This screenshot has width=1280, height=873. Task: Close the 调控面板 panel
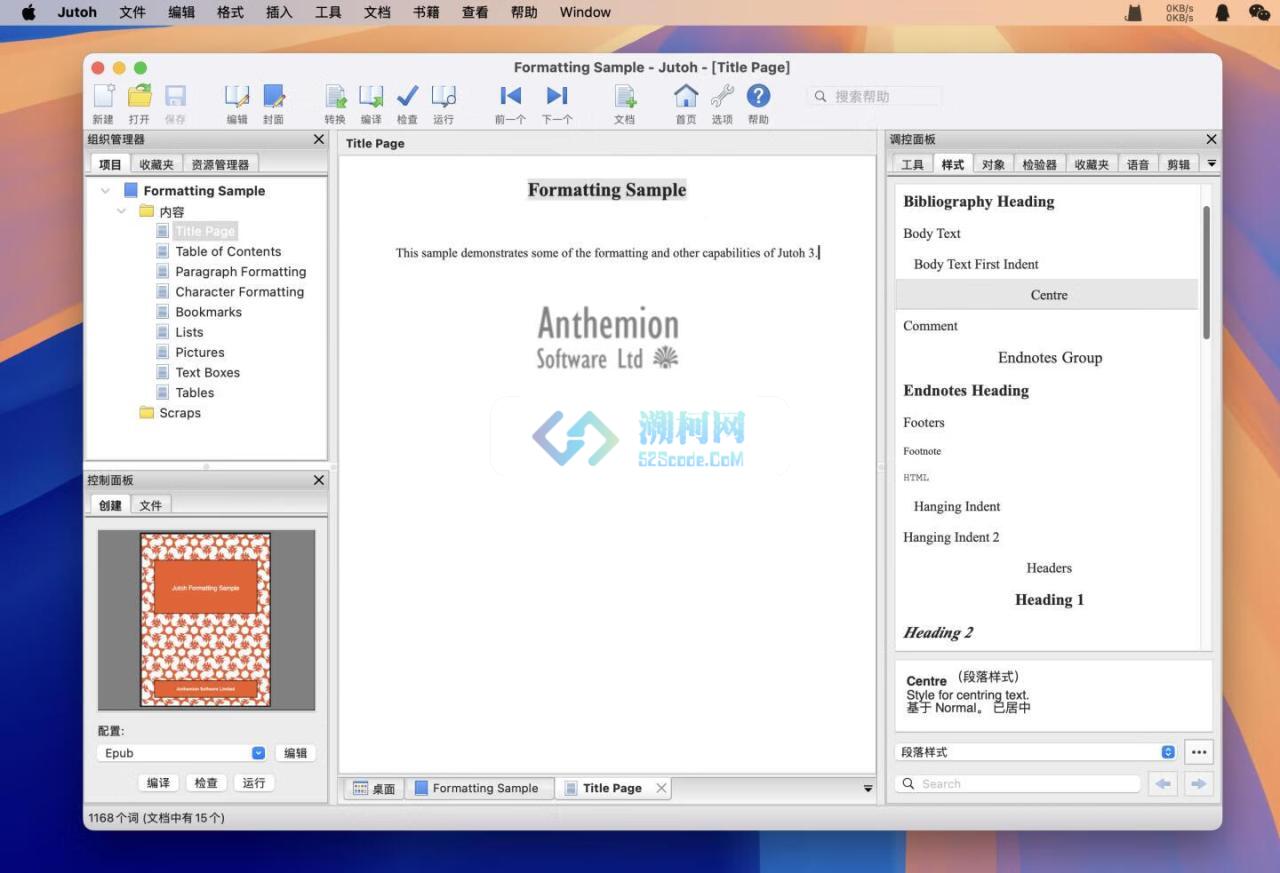pos(1211,140)
